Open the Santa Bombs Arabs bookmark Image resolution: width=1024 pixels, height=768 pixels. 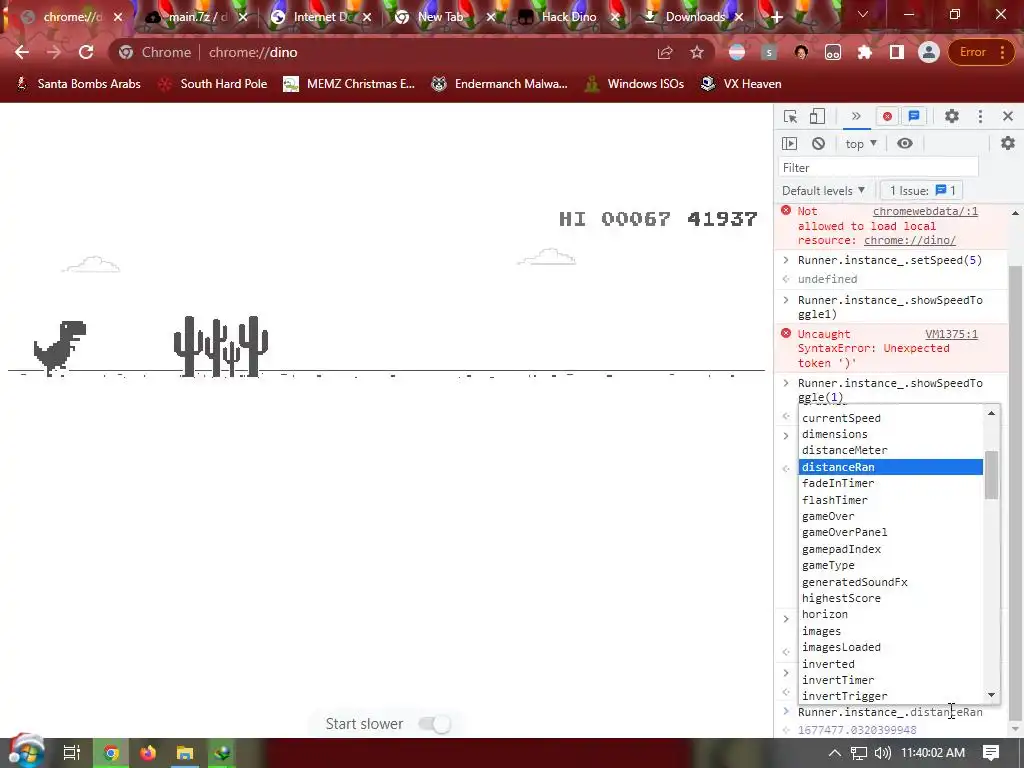click(78, 84)
